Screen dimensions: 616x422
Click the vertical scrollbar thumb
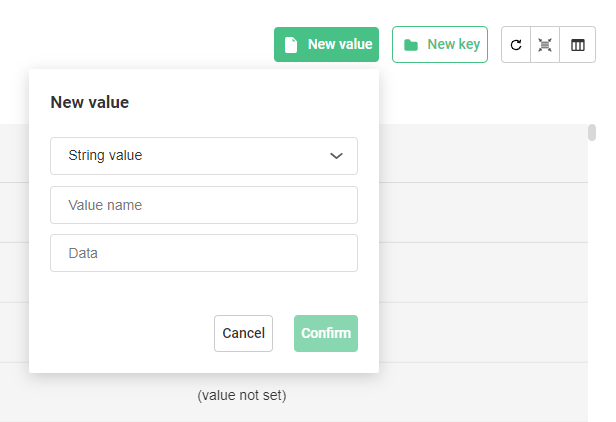[x=592, y=134]
